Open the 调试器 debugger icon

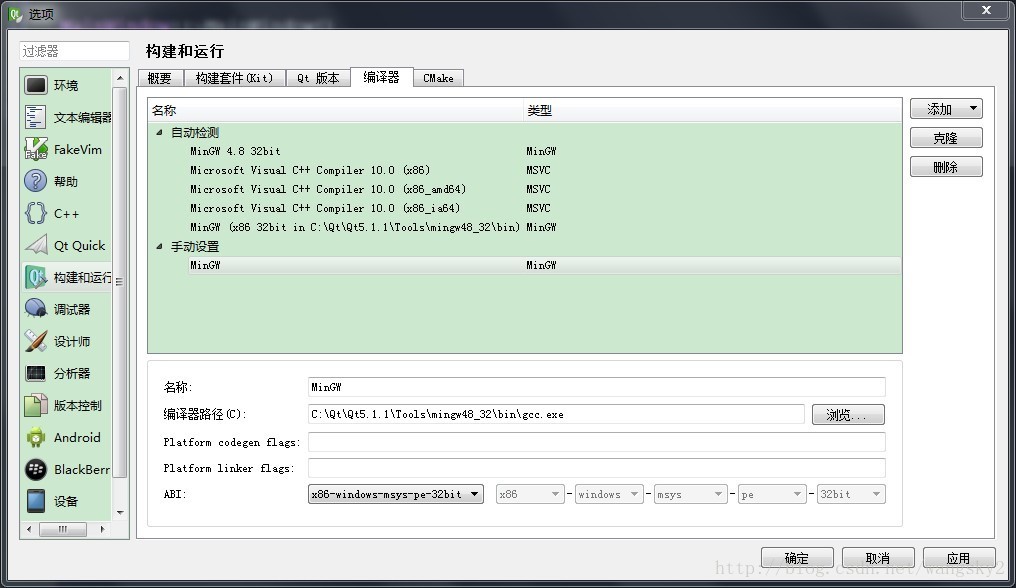[36, 309]
